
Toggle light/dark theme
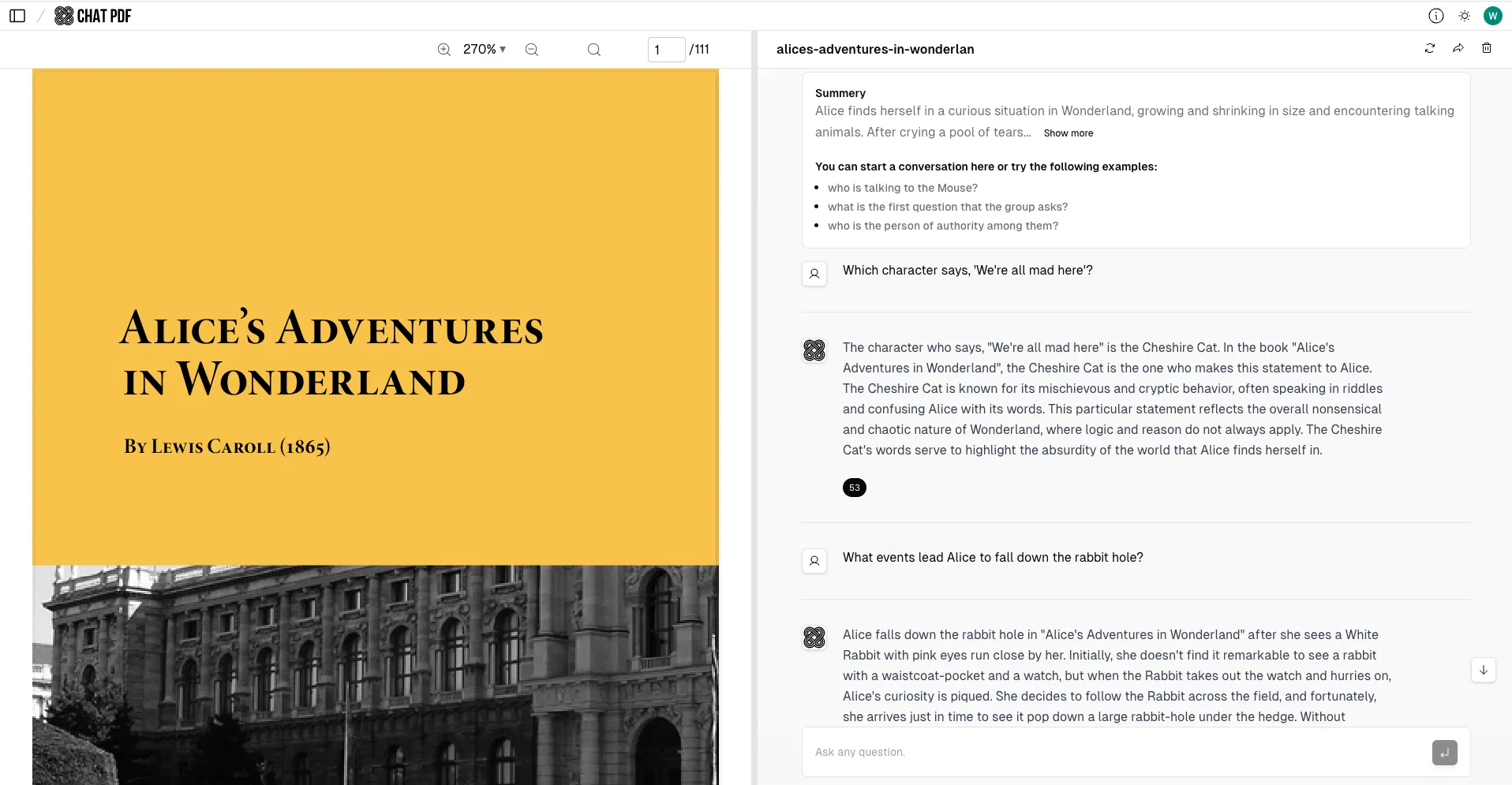(x=1465, y=15)
